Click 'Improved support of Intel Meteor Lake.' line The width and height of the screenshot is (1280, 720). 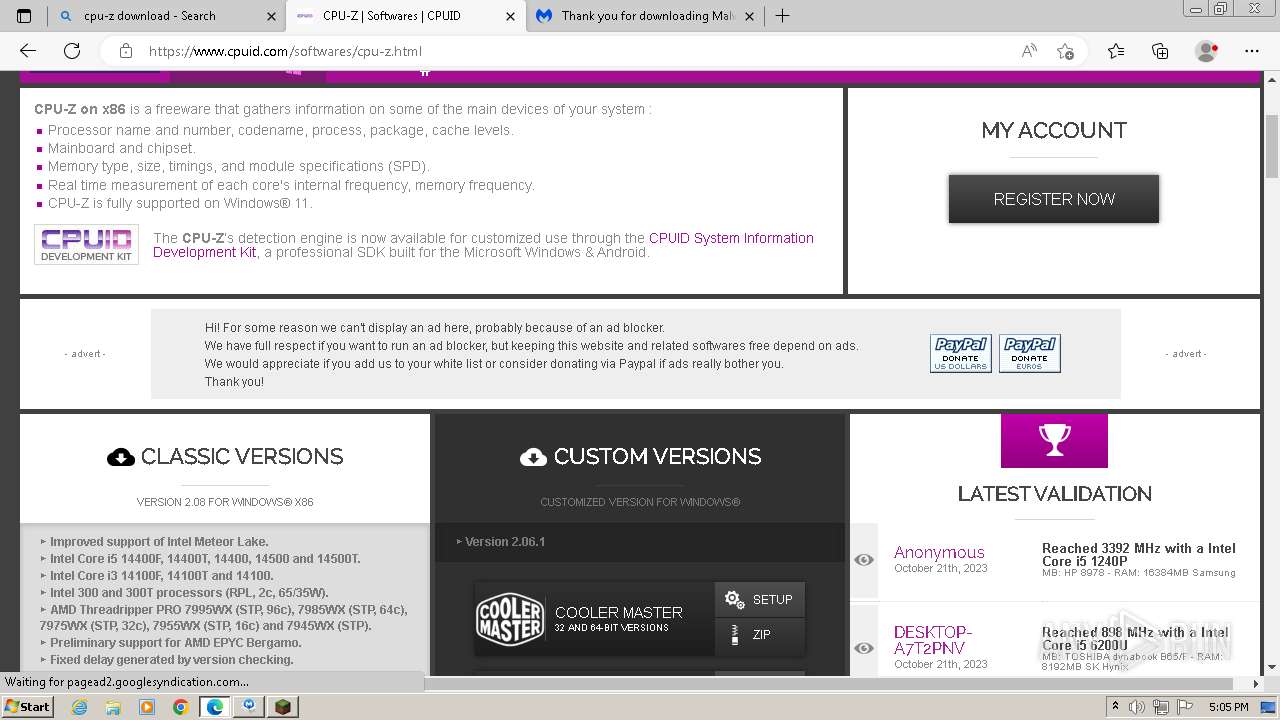159,542
